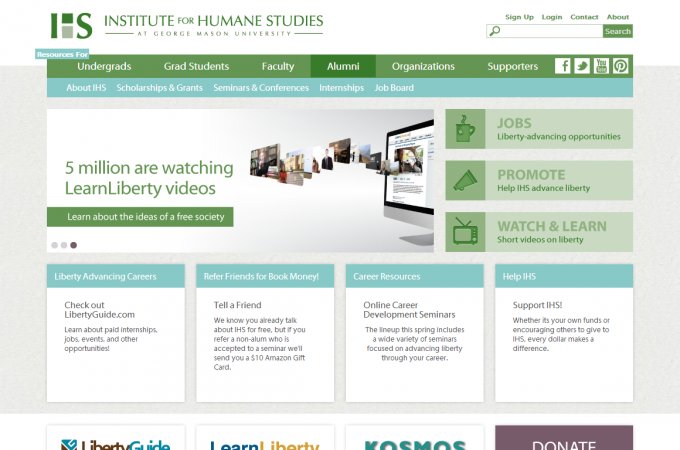Click the Login link
The image size is (680, 450).
pyautogui.click(x=552, y=17)
